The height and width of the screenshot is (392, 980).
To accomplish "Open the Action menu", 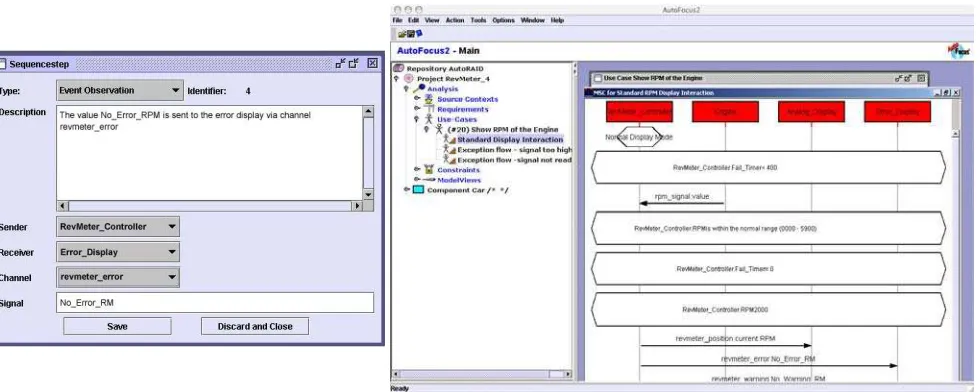I will (x=455, y=20).
